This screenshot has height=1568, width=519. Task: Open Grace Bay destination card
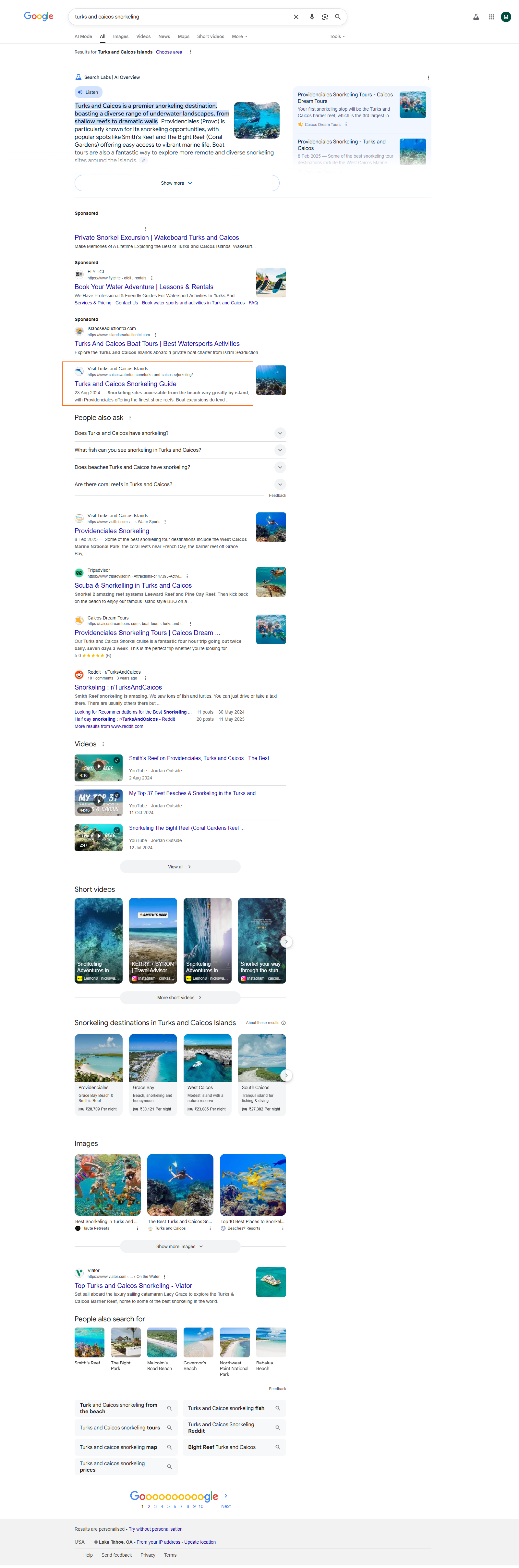153,1074
